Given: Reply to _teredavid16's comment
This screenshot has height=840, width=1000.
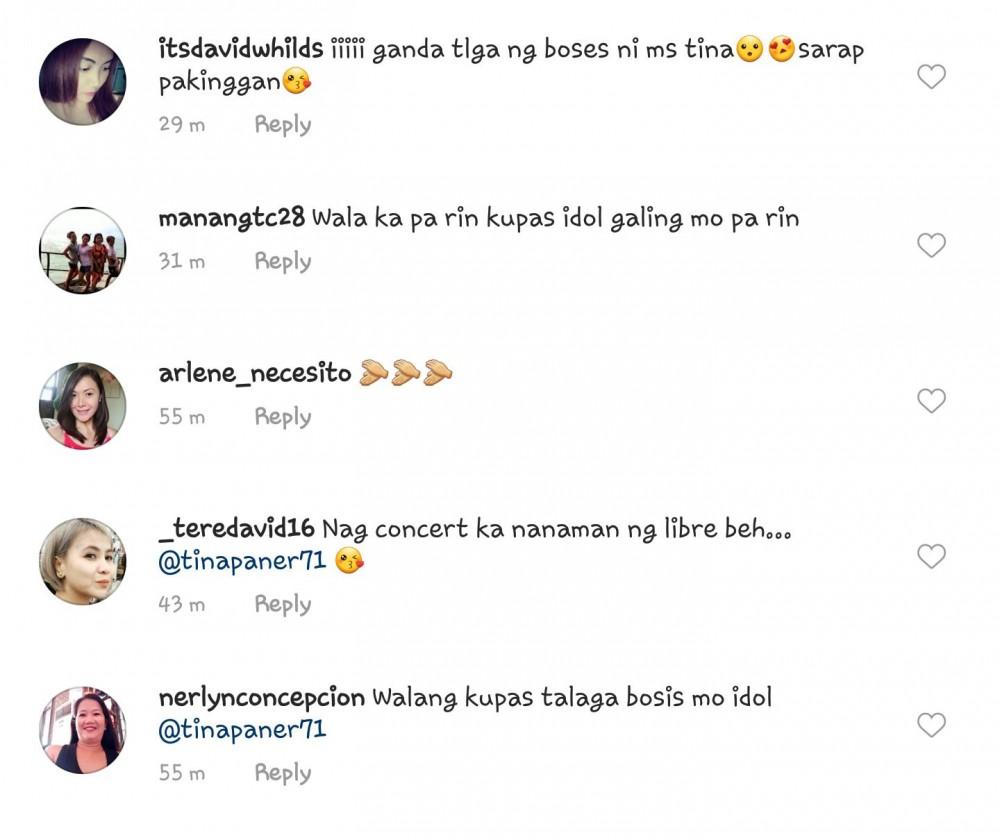Looking at the screenshot, I should point(283,604).
